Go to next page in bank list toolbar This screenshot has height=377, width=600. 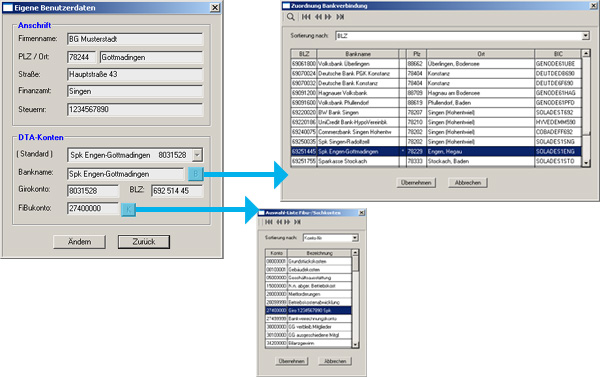pos(328,17)
